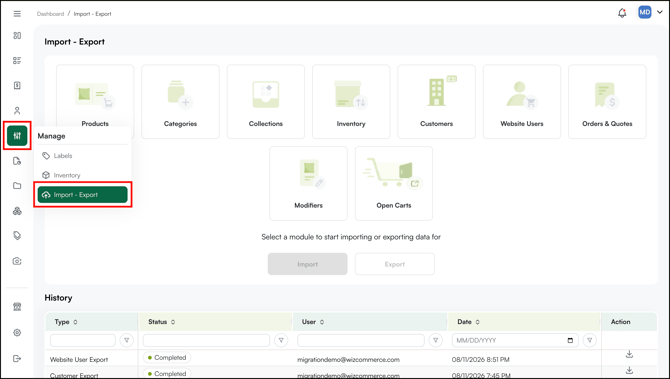Open filter options for Status column
Screen dimensions: 670x379
(281, 340)
